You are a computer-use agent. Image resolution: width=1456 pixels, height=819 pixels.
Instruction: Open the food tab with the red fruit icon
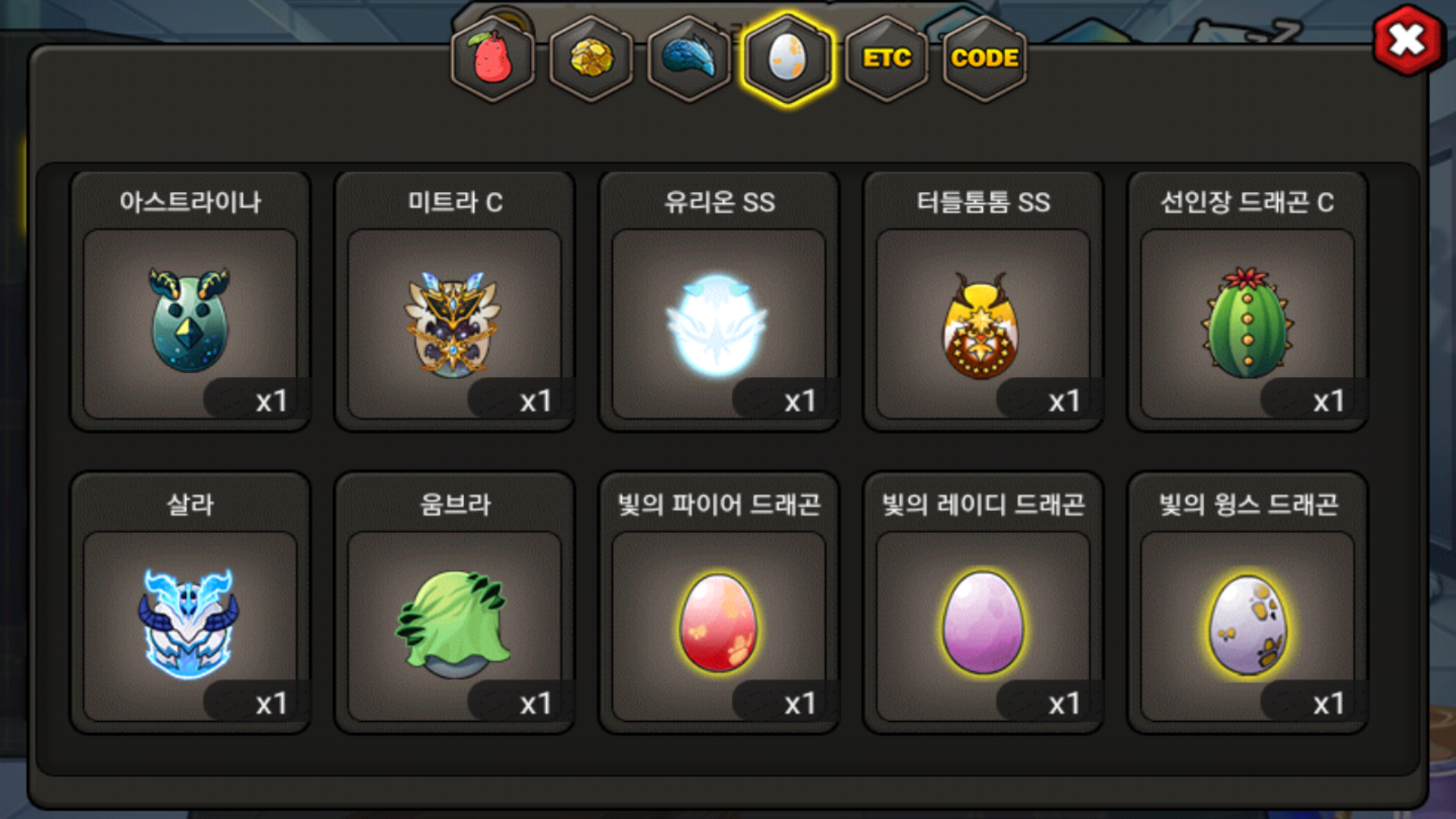493,59
